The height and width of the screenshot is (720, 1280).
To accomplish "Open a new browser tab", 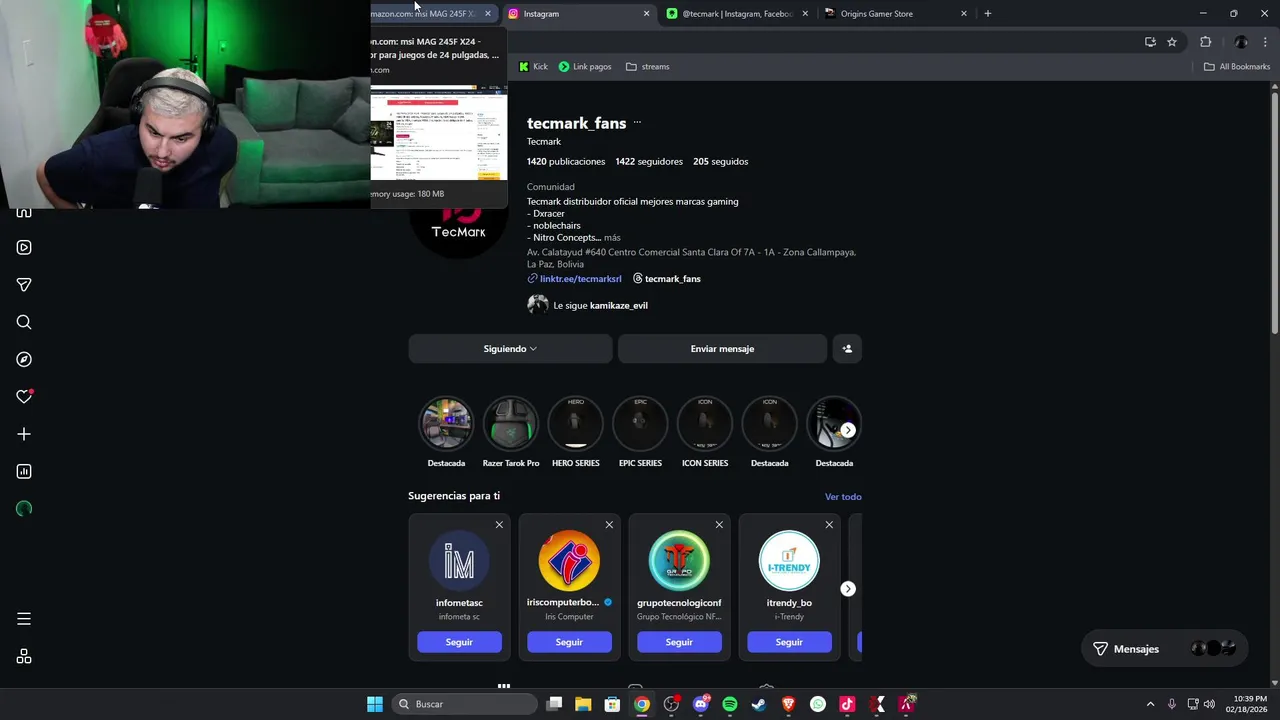I will coord(988,14).
